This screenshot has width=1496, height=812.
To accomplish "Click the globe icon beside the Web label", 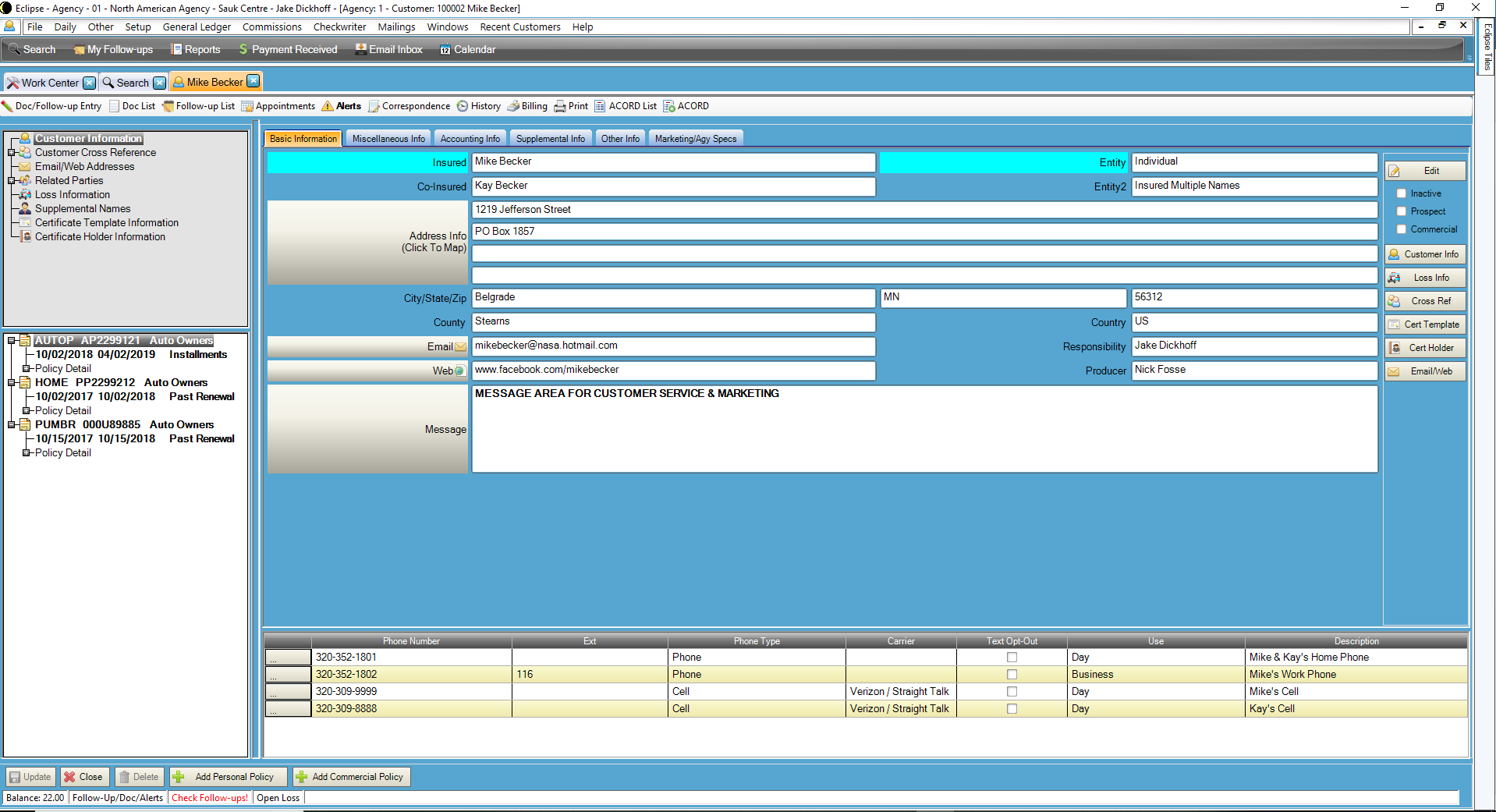I will point(460,371).
